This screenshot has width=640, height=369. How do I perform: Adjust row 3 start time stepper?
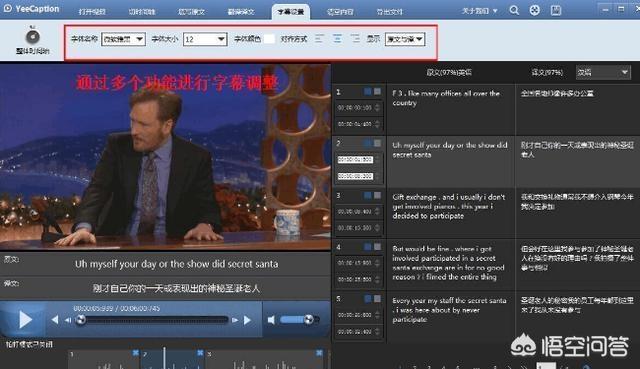pyautogui.click(x=377, y=211)
